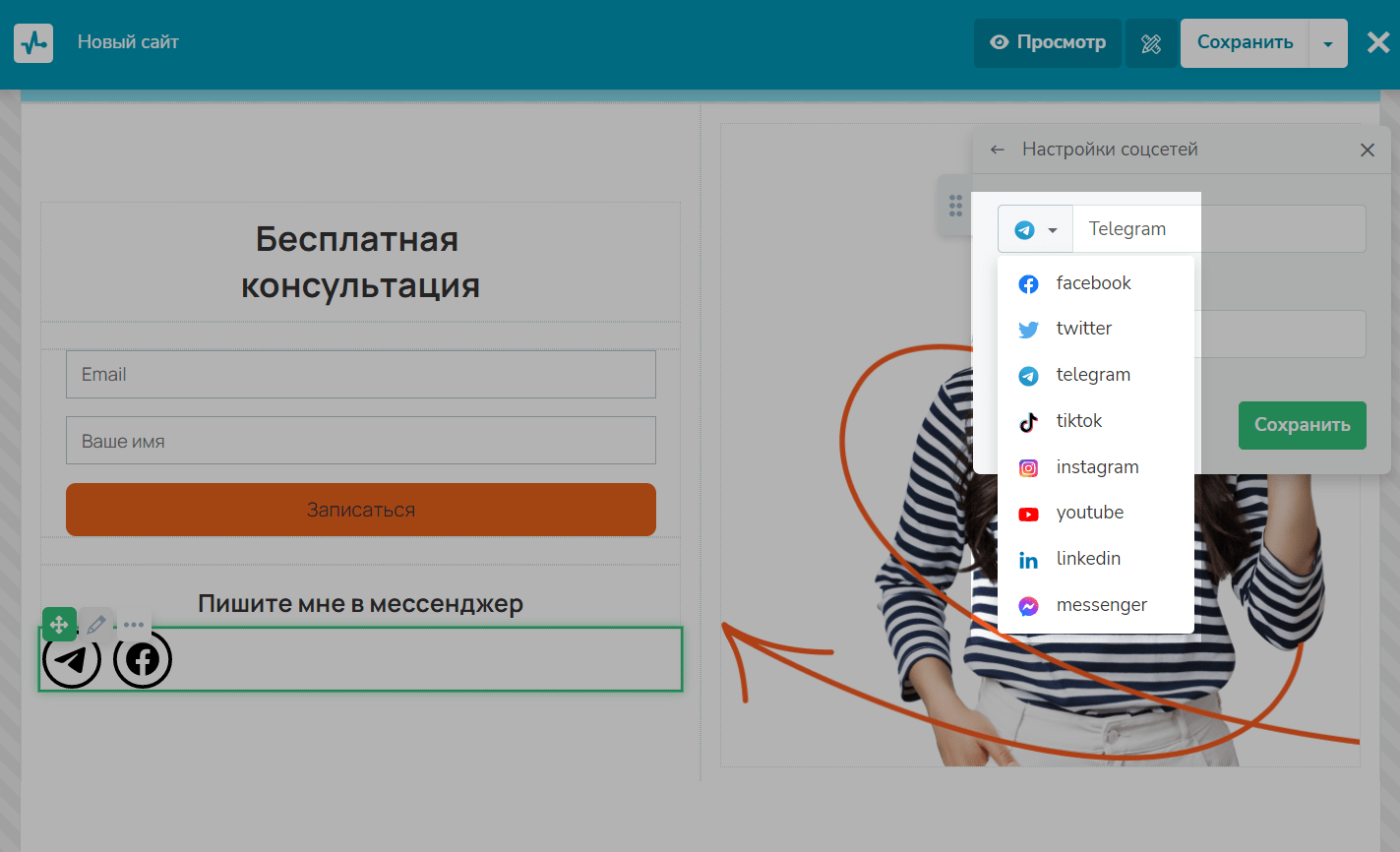The height and width of the screenshot is (852, 1400).
Task: Grab the settings panel drag handle
Action: 955,206
